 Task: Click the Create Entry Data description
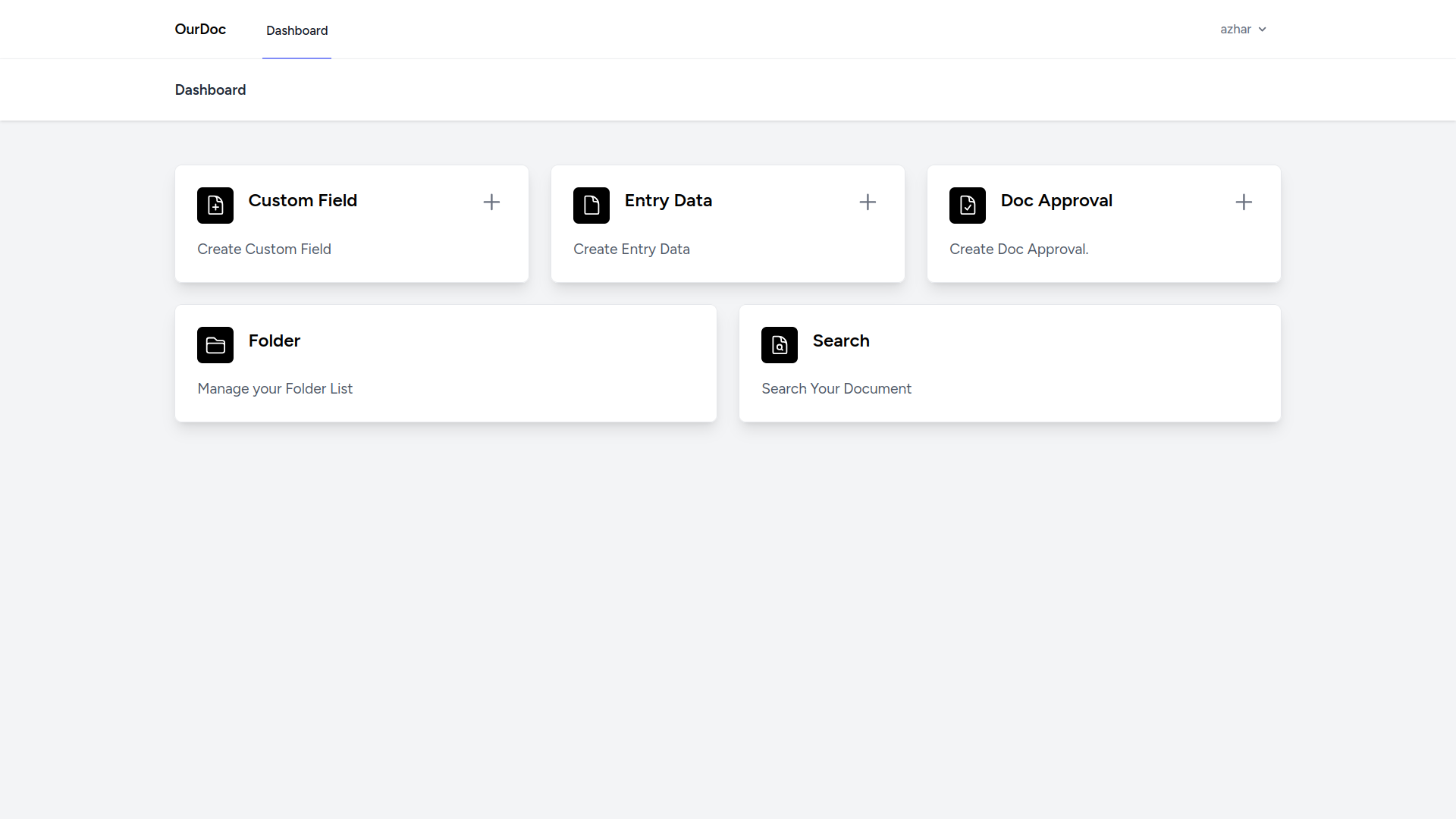tap(632, 249)
